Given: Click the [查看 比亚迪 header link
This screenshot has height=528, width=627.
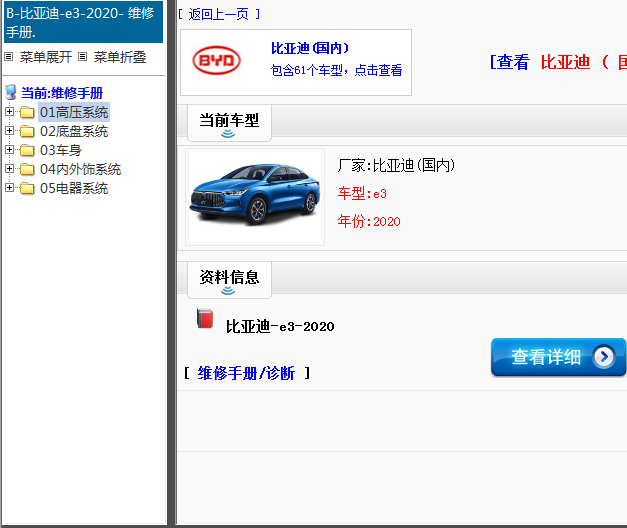Looking at the screenshot, I should tap(558, 62).
